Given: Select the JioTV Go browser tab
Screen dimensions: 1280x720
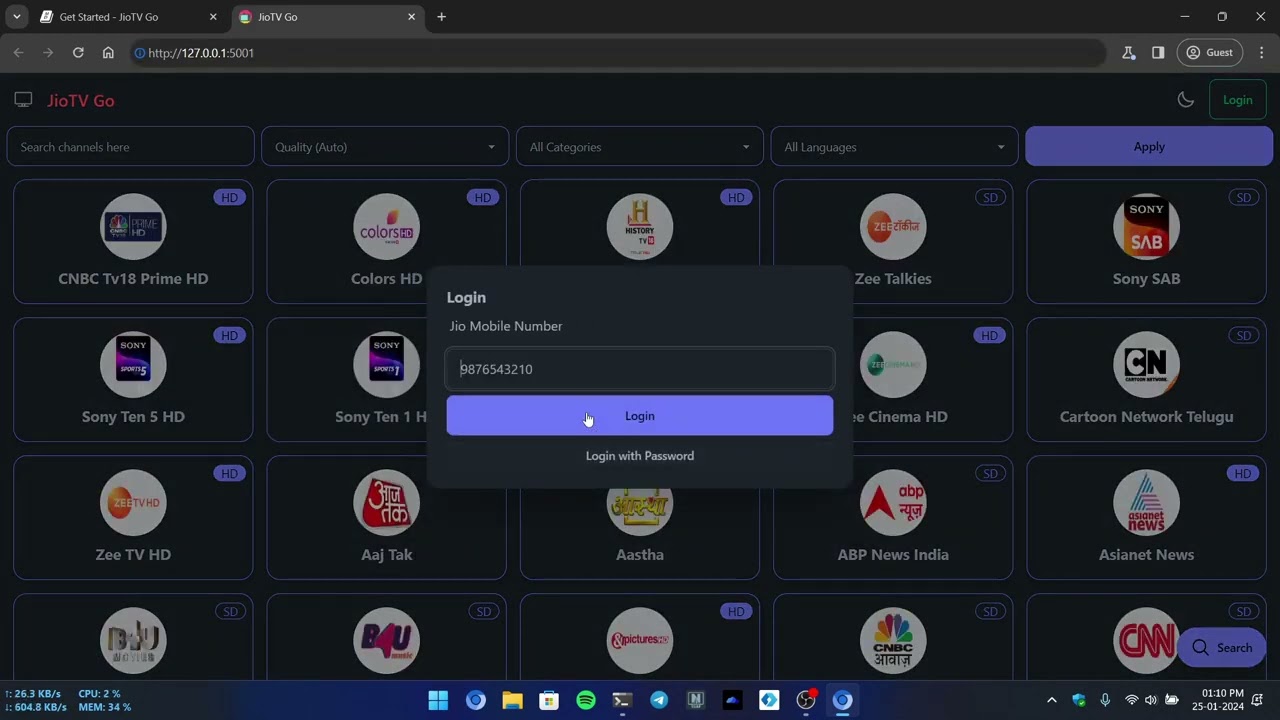Looking at the screenshot, I should 328,17.
